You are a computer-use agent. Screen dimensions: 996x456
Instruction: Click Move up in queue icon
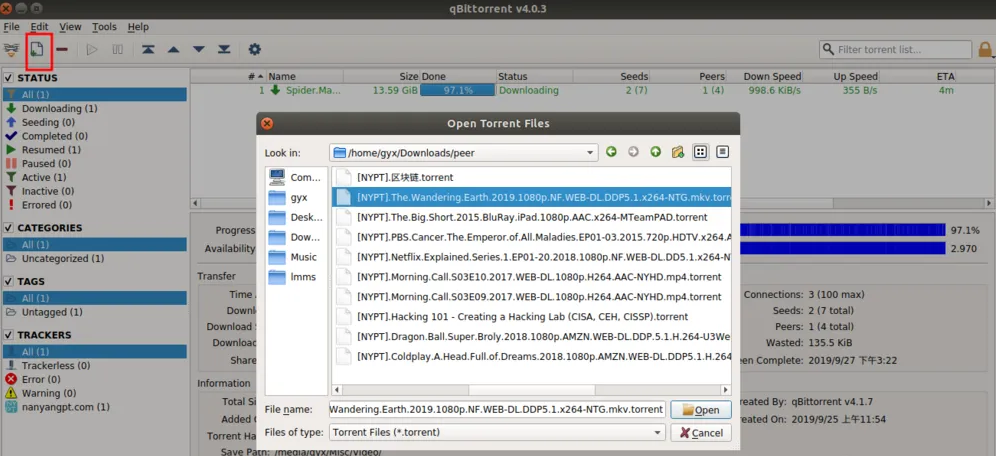point(173,50)
